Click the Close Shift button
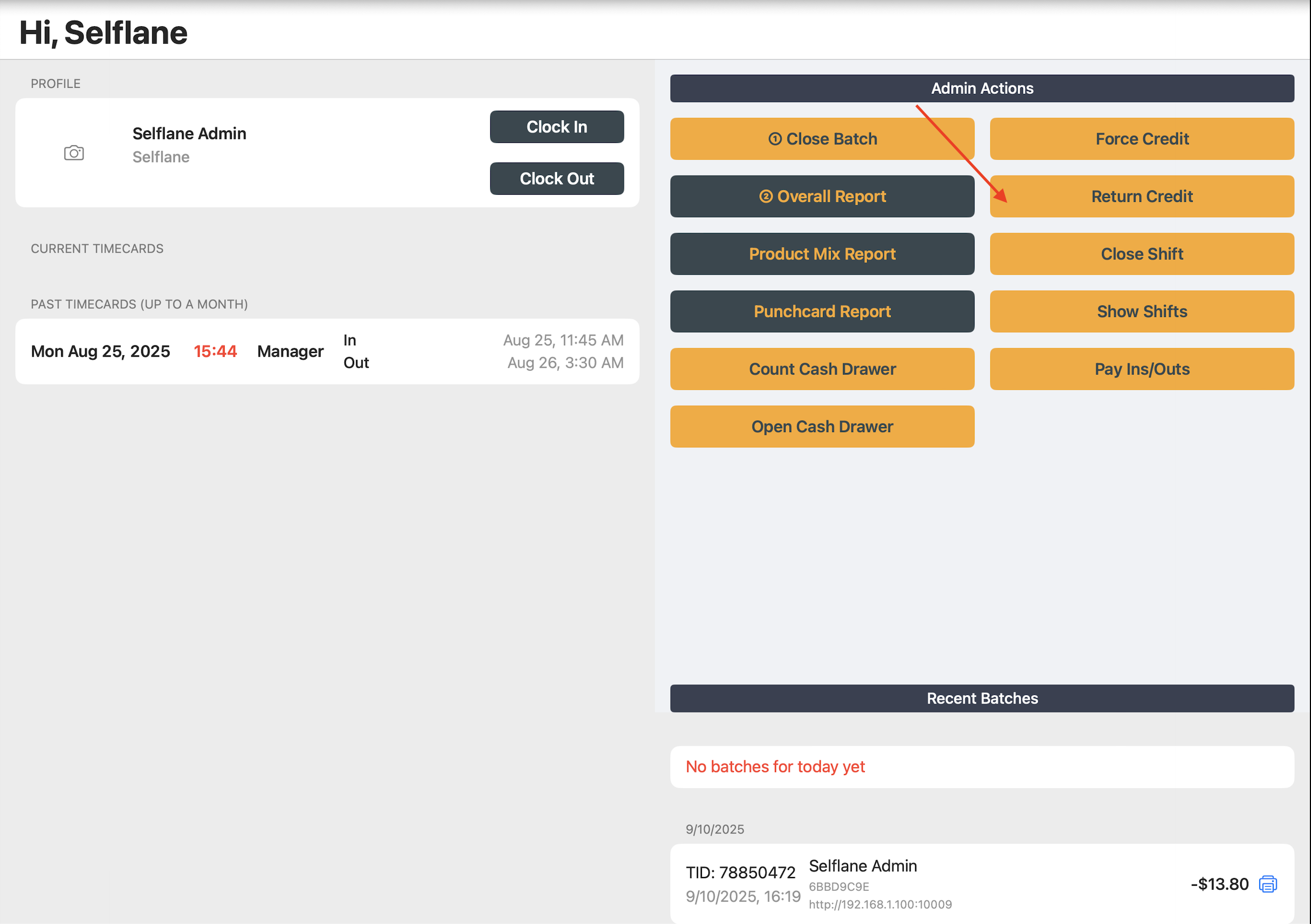The width and height of the screenshot is (1311, 924). click(x=1141, y=254)
